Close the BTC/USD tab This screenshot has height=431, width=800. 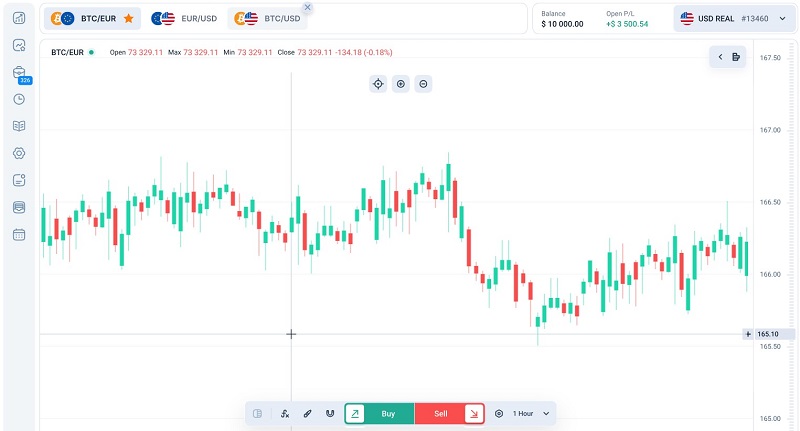307,7
